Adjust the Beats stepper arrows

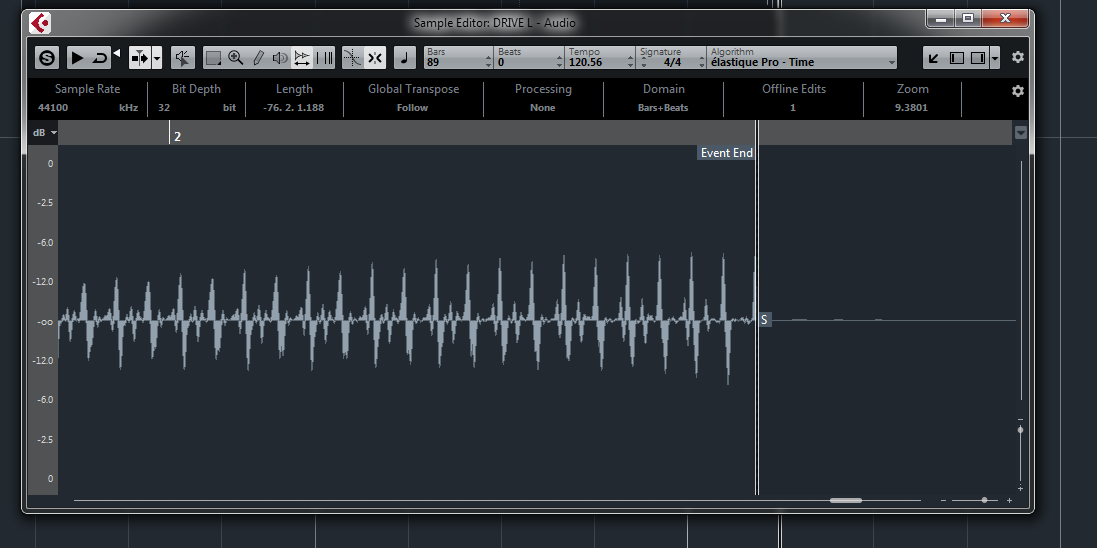pos(559,62)
